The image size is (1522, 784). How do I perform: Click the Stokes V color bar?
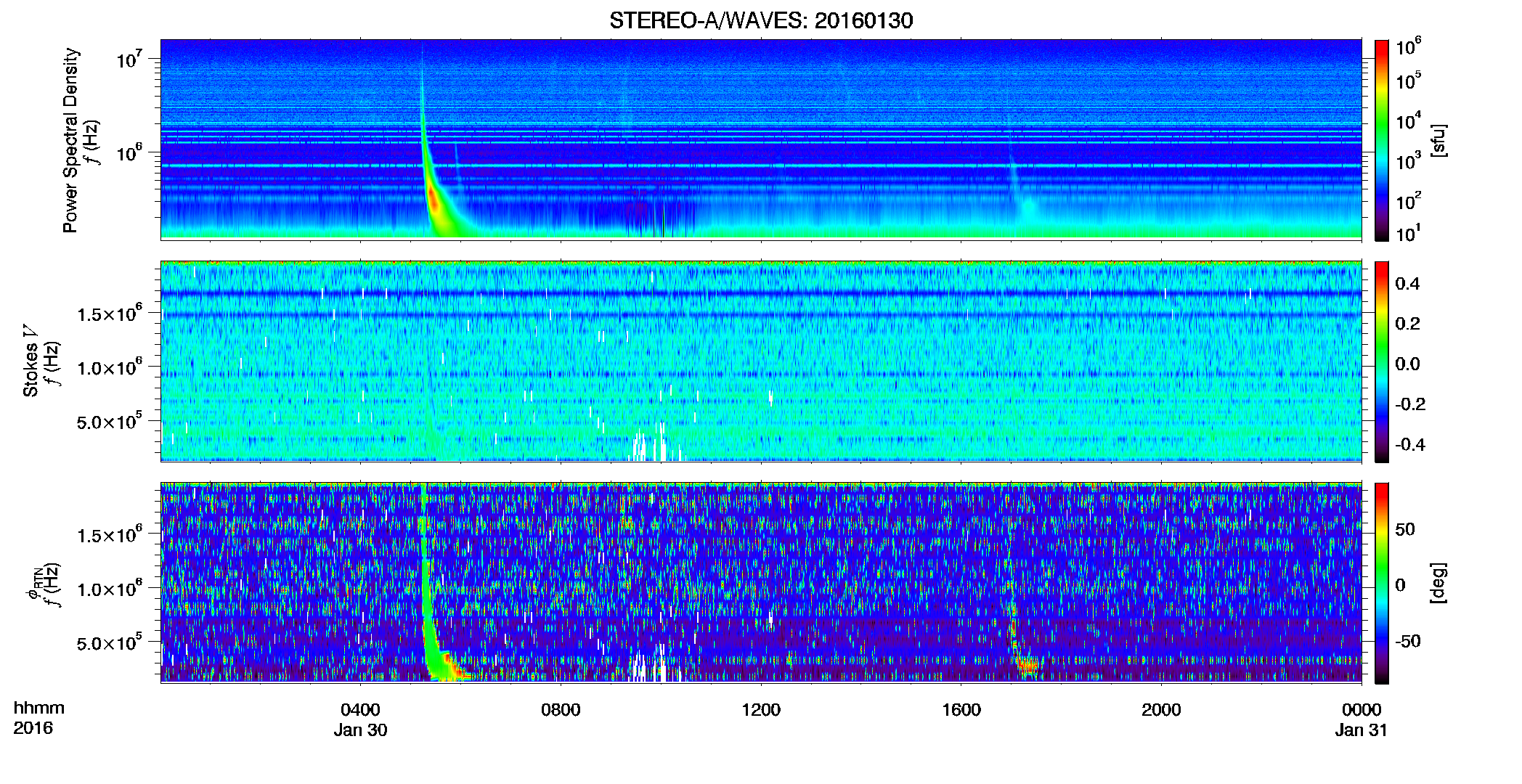(x=1382, y=362)
